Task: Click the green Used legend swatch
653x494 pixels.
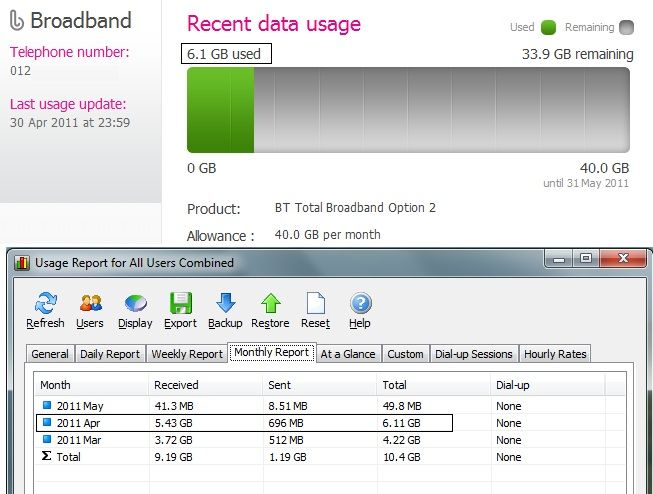Action: tap(548, 27)
